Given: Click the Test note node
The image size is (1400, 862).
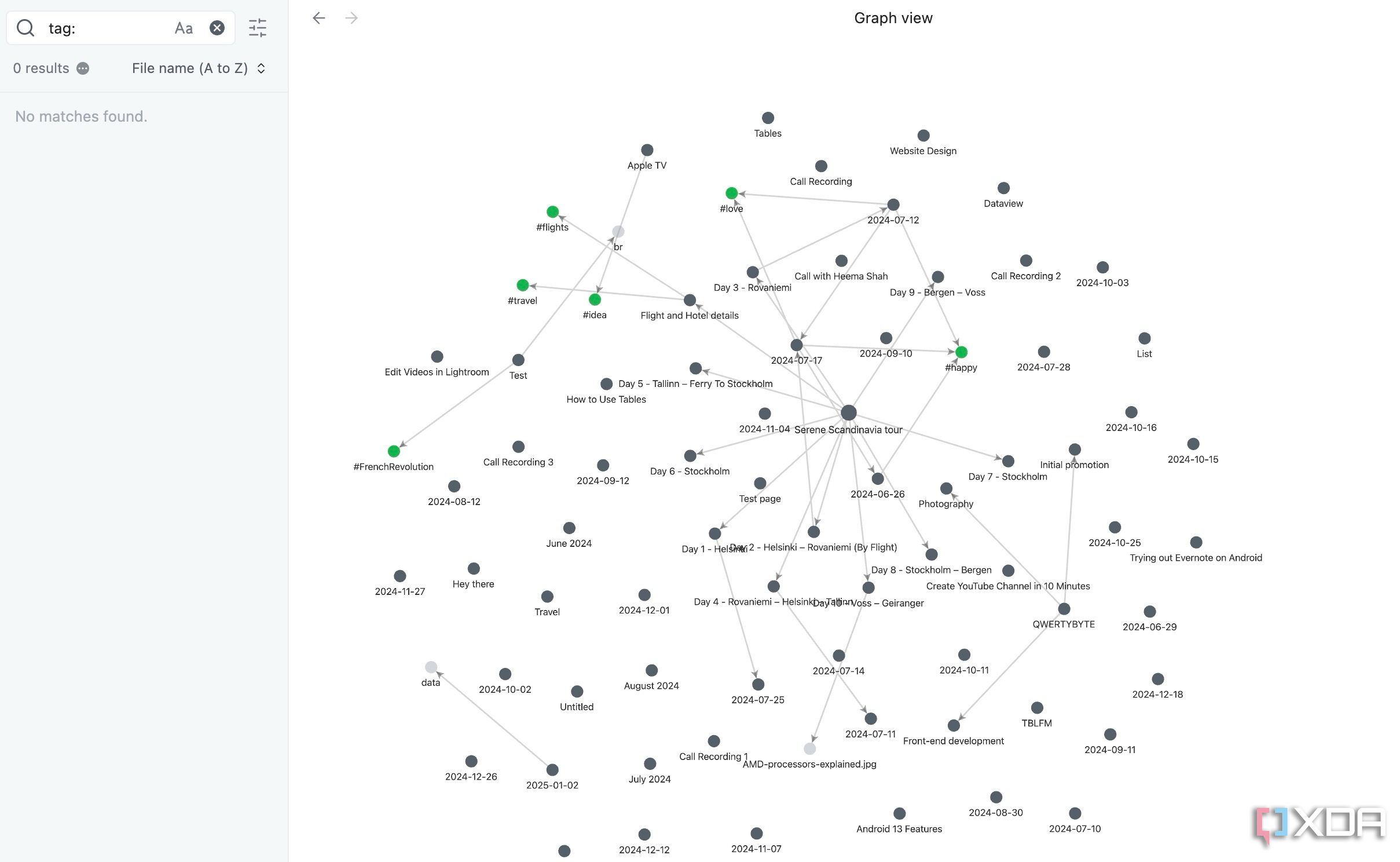Looking at the screenshot, I should coord(518,360).
